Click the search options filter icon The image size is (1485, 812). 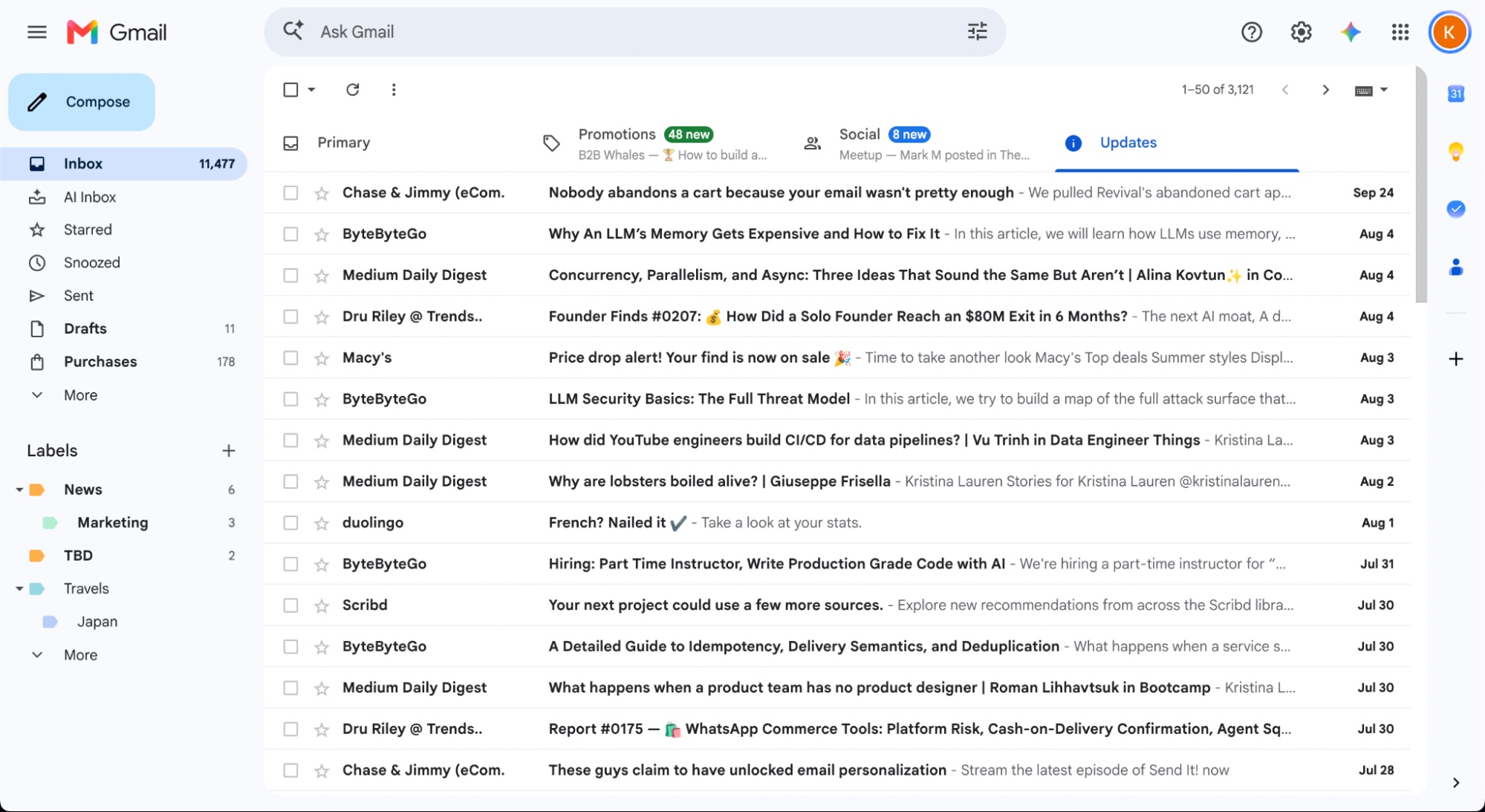pyautogui.click(x=977, y=31)
